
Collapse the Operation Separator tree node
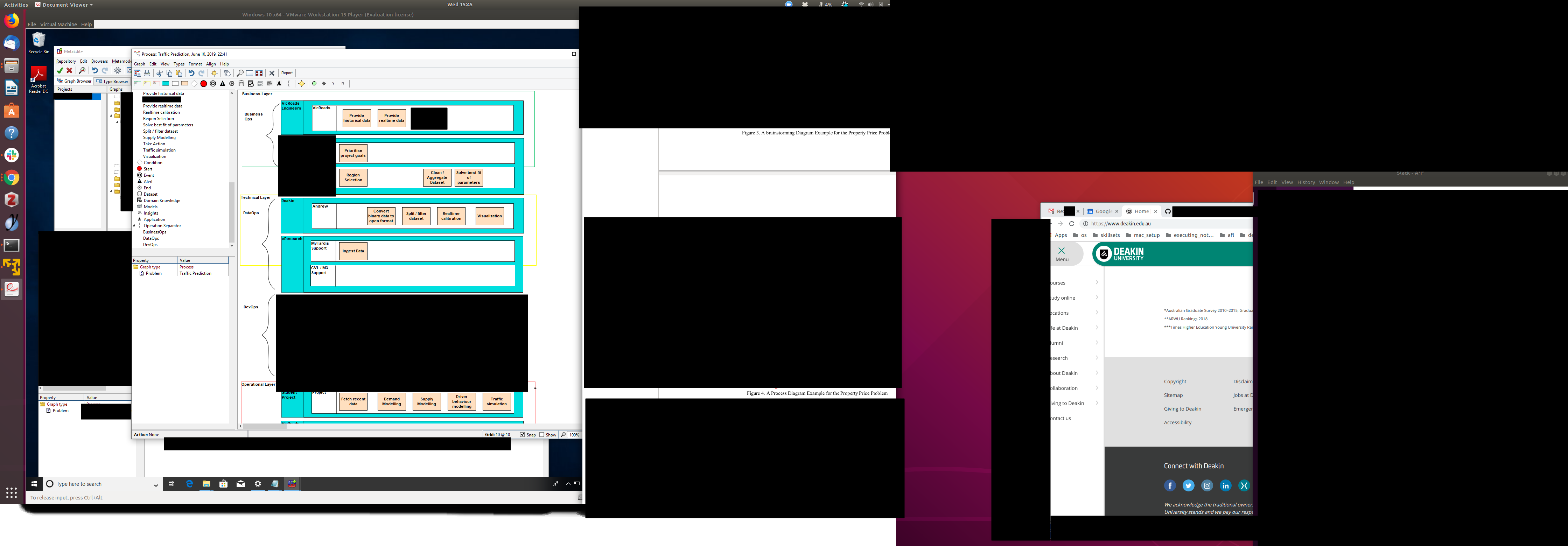[x=134, y=226]
